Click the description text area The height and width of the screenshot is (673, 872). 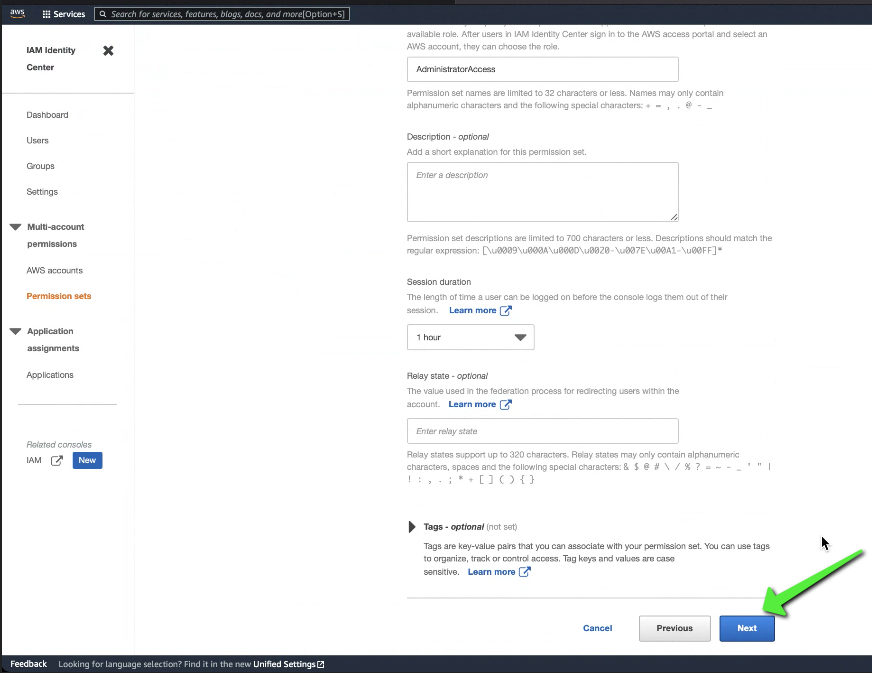[x=543, y=192]
